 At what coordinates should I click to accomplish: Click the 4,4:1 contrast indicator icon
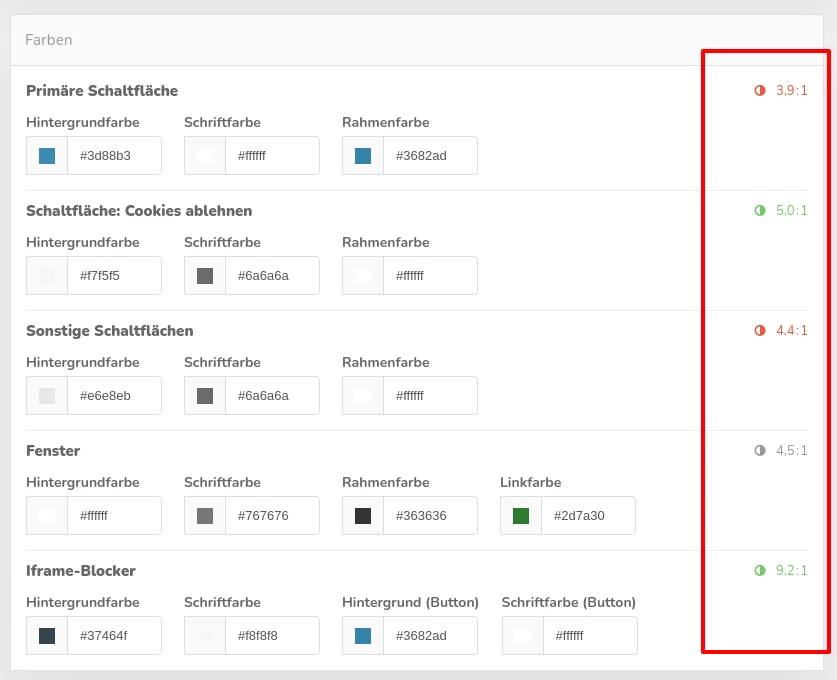tap(760, 331)
